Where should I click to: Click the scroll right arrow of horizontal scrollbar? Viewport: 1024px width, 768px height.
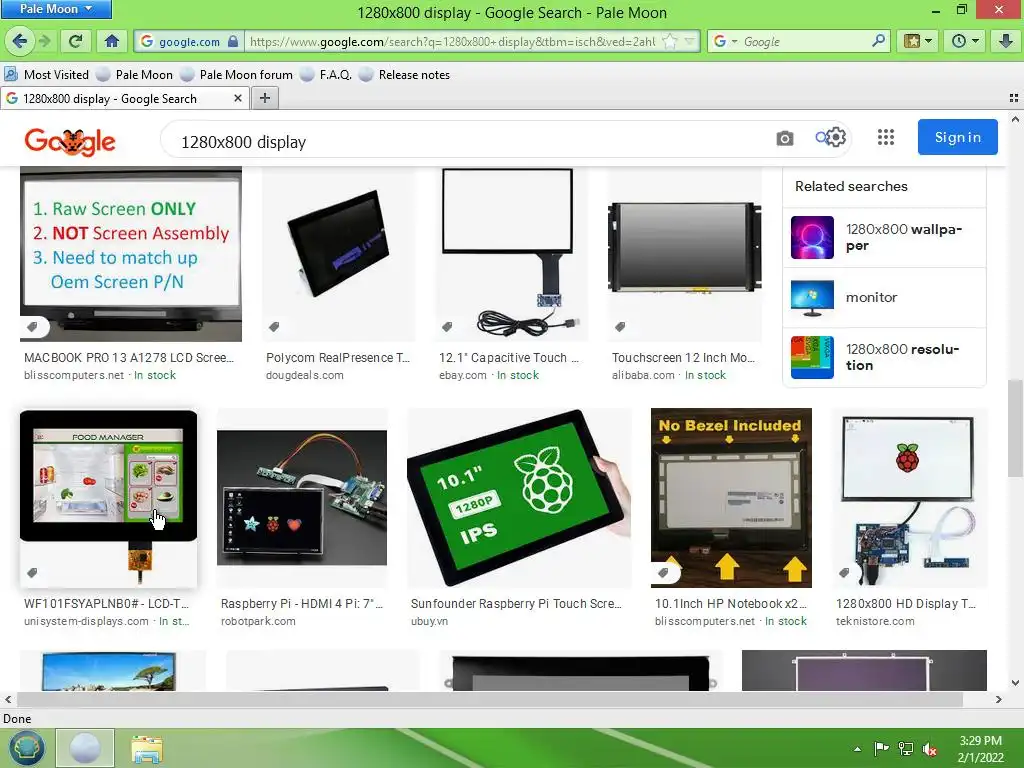(x=999, y=699)
